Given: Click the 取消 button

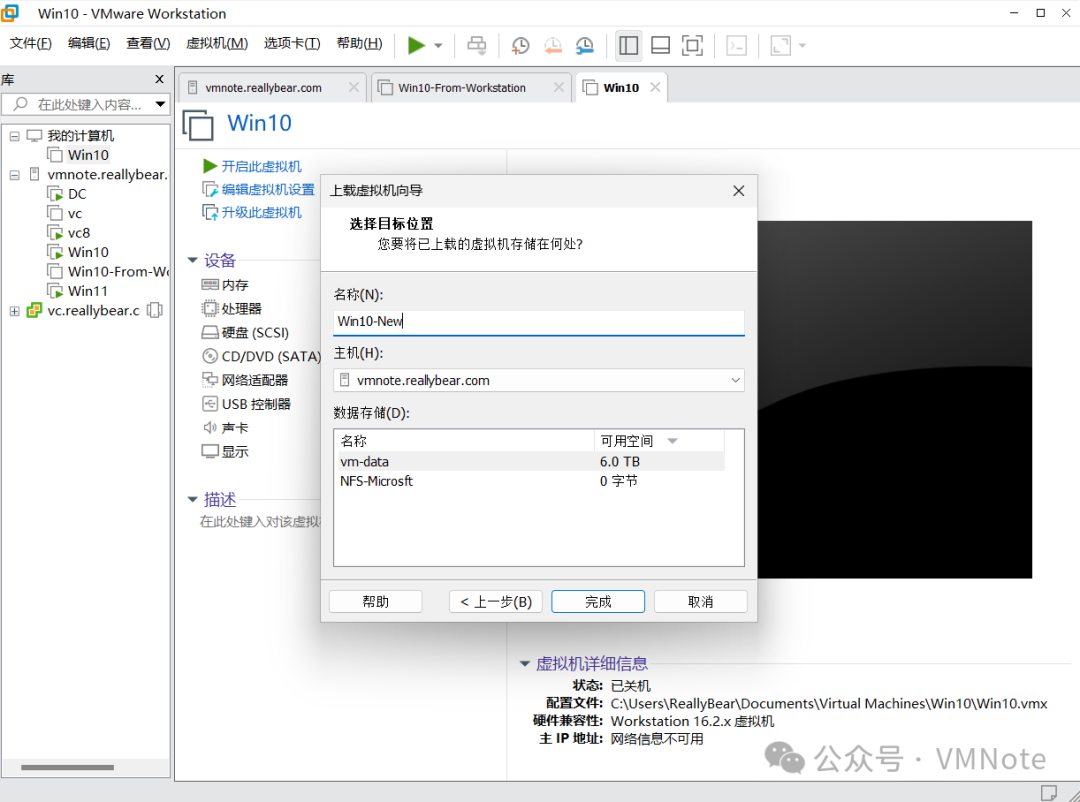Looking at the screenshot, I should 700,602.
